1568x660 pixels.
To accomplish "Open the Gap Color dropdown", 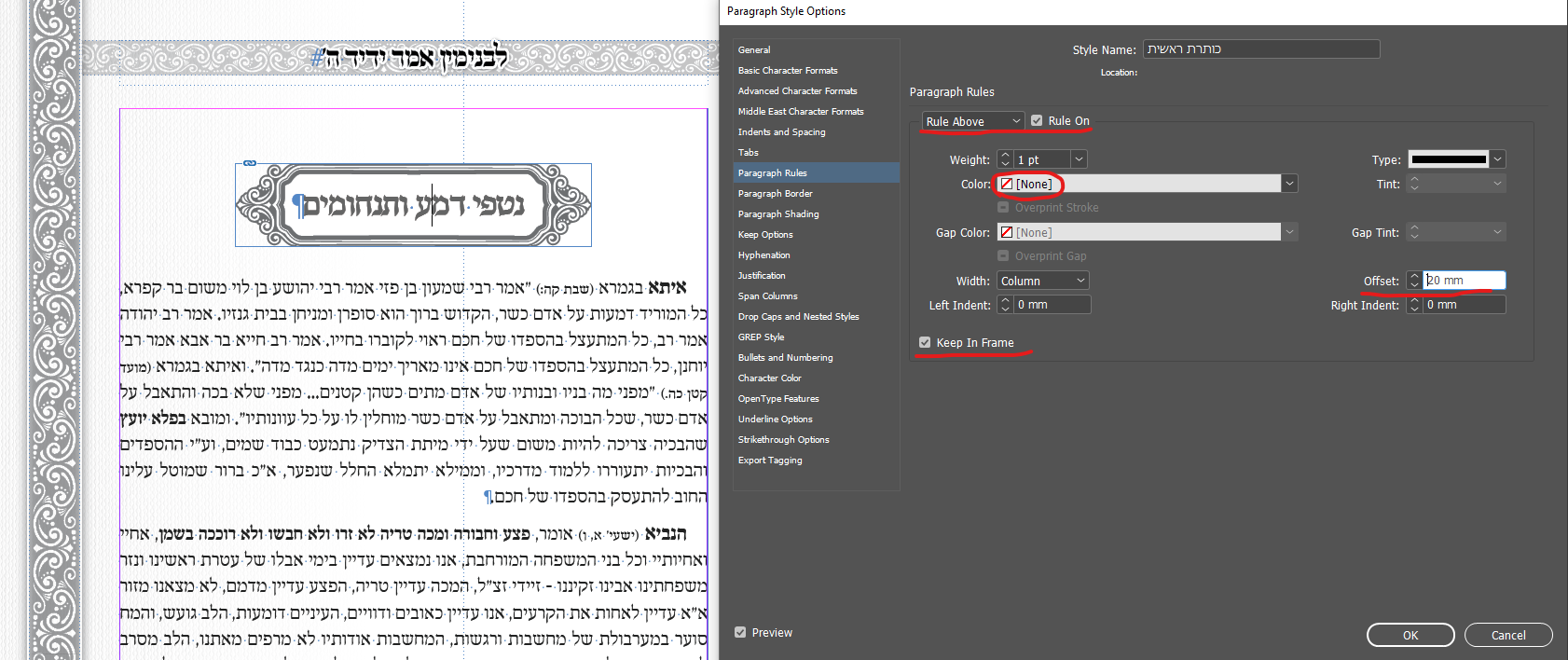I will point(1290,232).
